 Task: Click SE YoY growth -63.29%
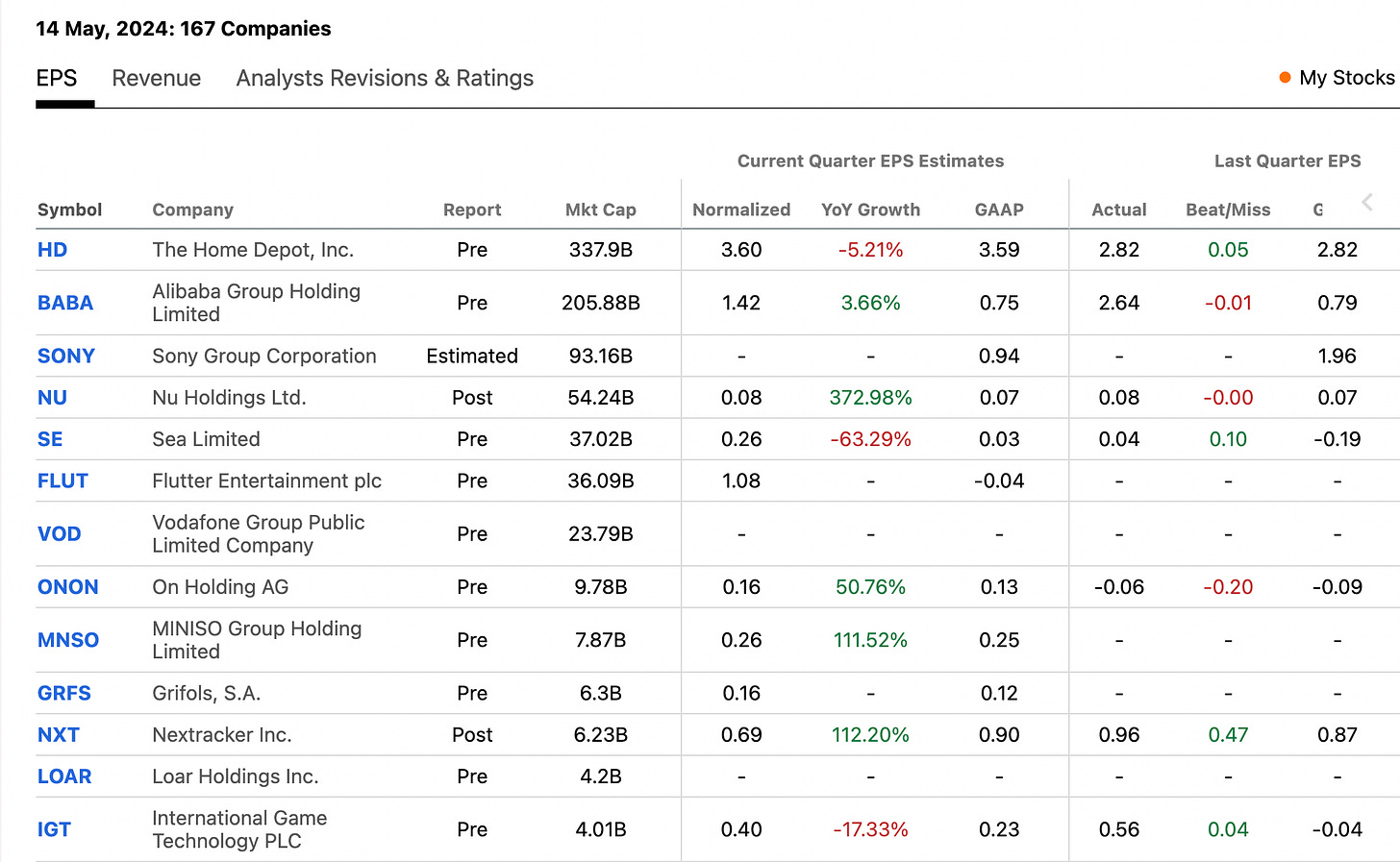tap(871, 439)
